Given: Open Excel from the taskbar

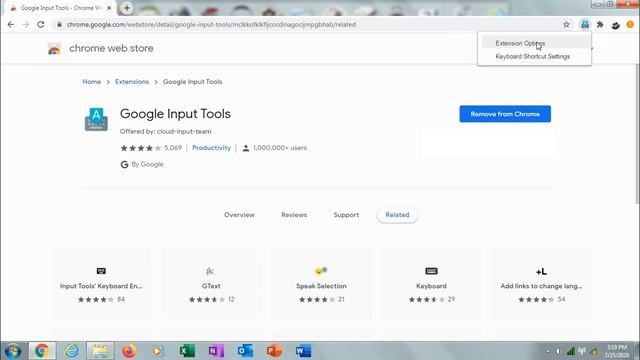Looking at the screenshot, I should [x=187, y=351].
